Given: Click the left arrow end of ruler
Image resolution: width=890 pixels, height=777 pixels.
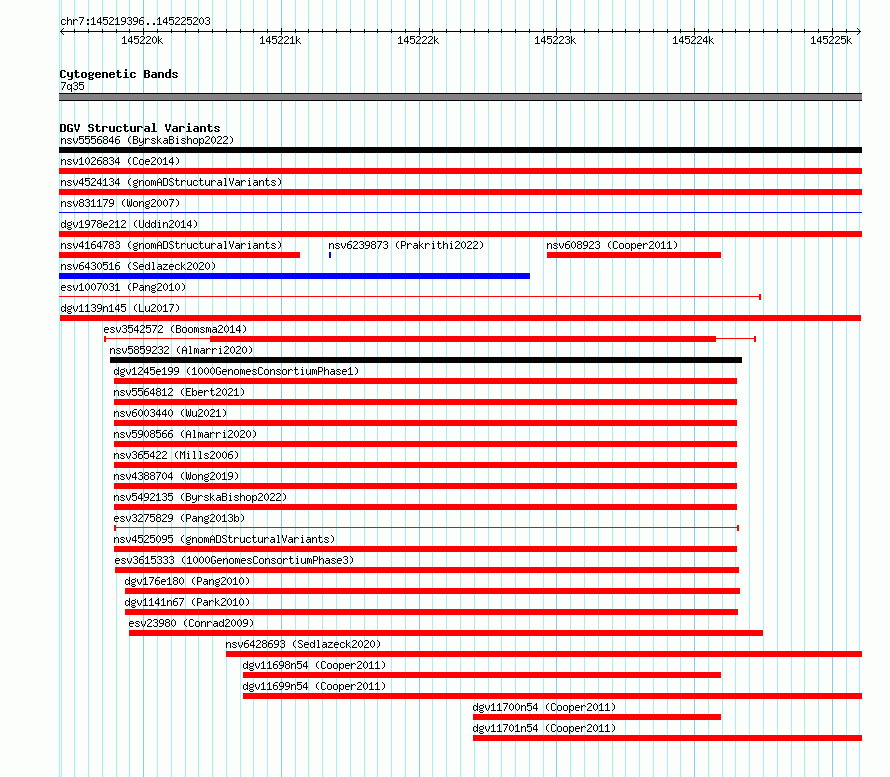Looking at the screenshot, I should click(62, 31).
